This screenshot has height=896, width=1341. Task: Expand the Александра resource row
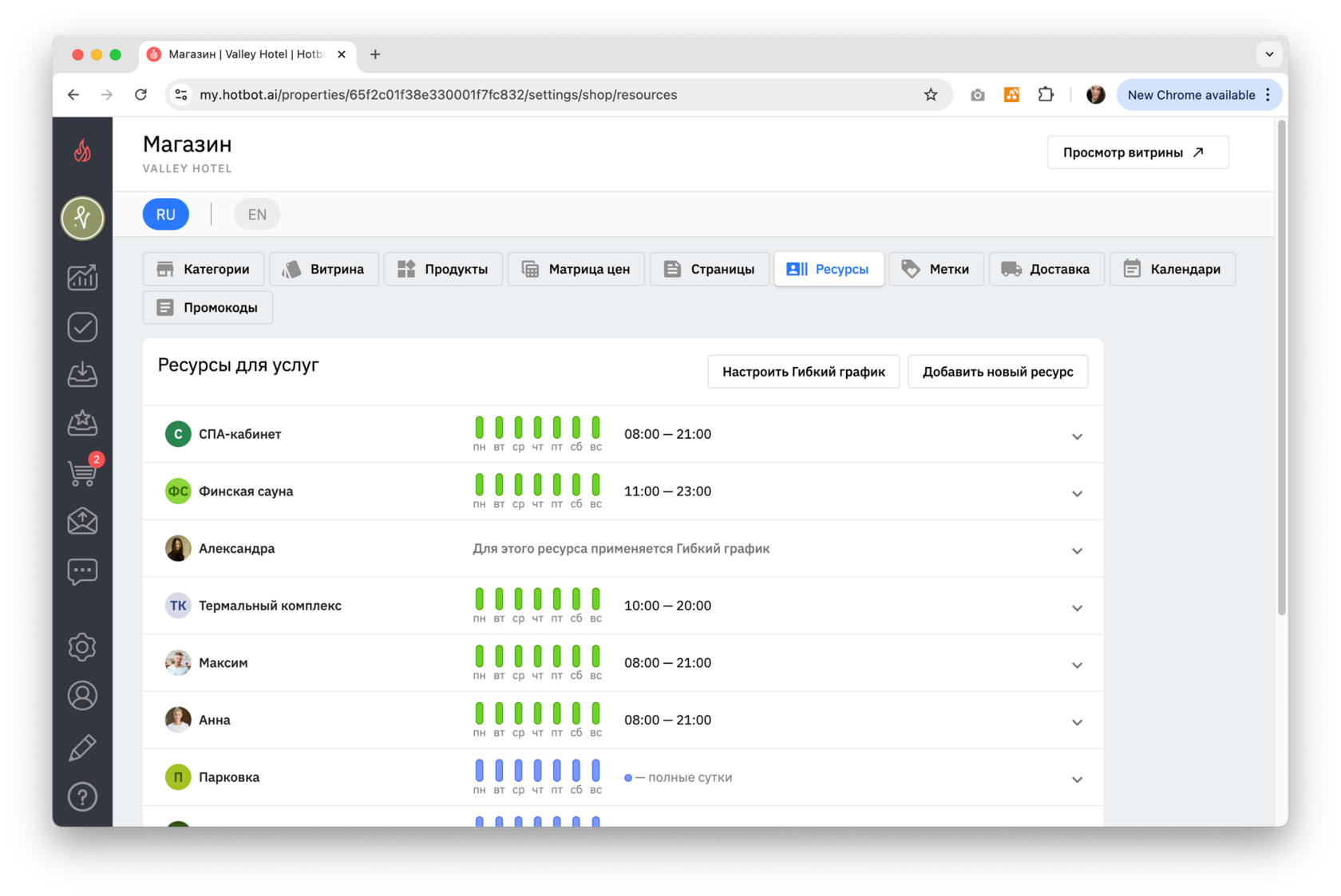pos(1077,551)
